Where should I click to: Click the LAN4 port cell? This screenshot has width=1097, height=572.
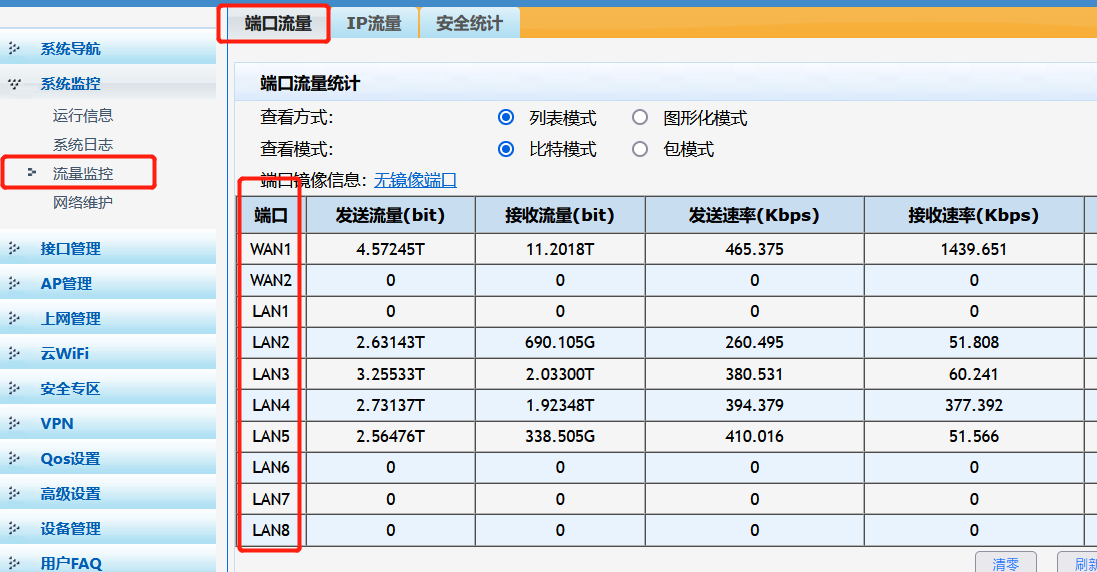[271, 405]
